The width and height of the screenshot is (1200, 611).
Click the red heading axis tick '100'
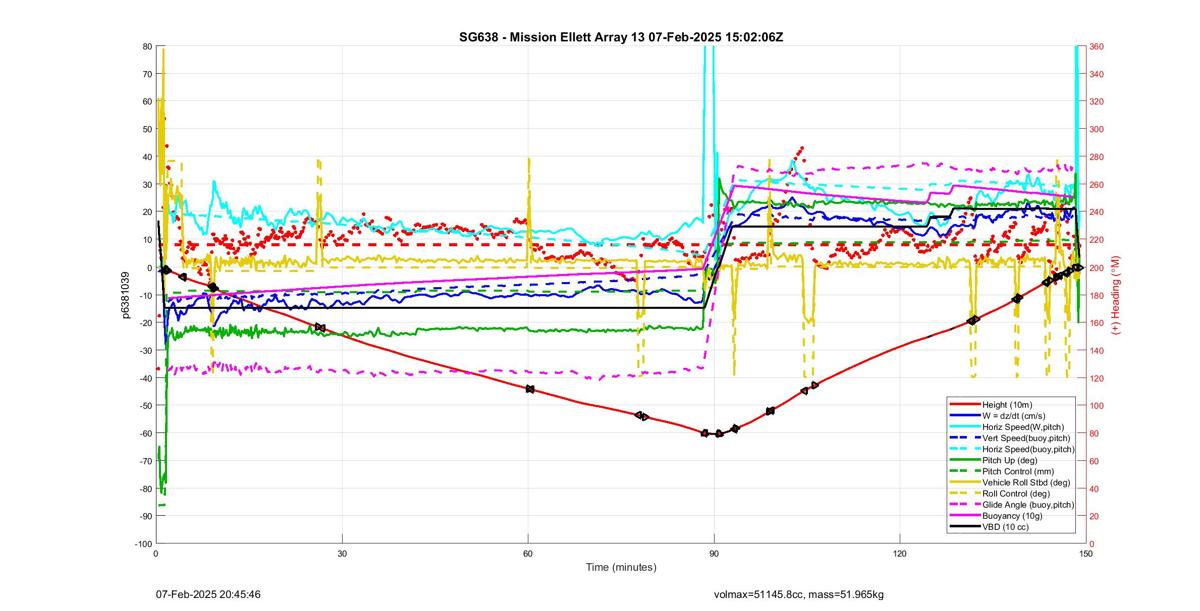click(x=1098, y=405)
